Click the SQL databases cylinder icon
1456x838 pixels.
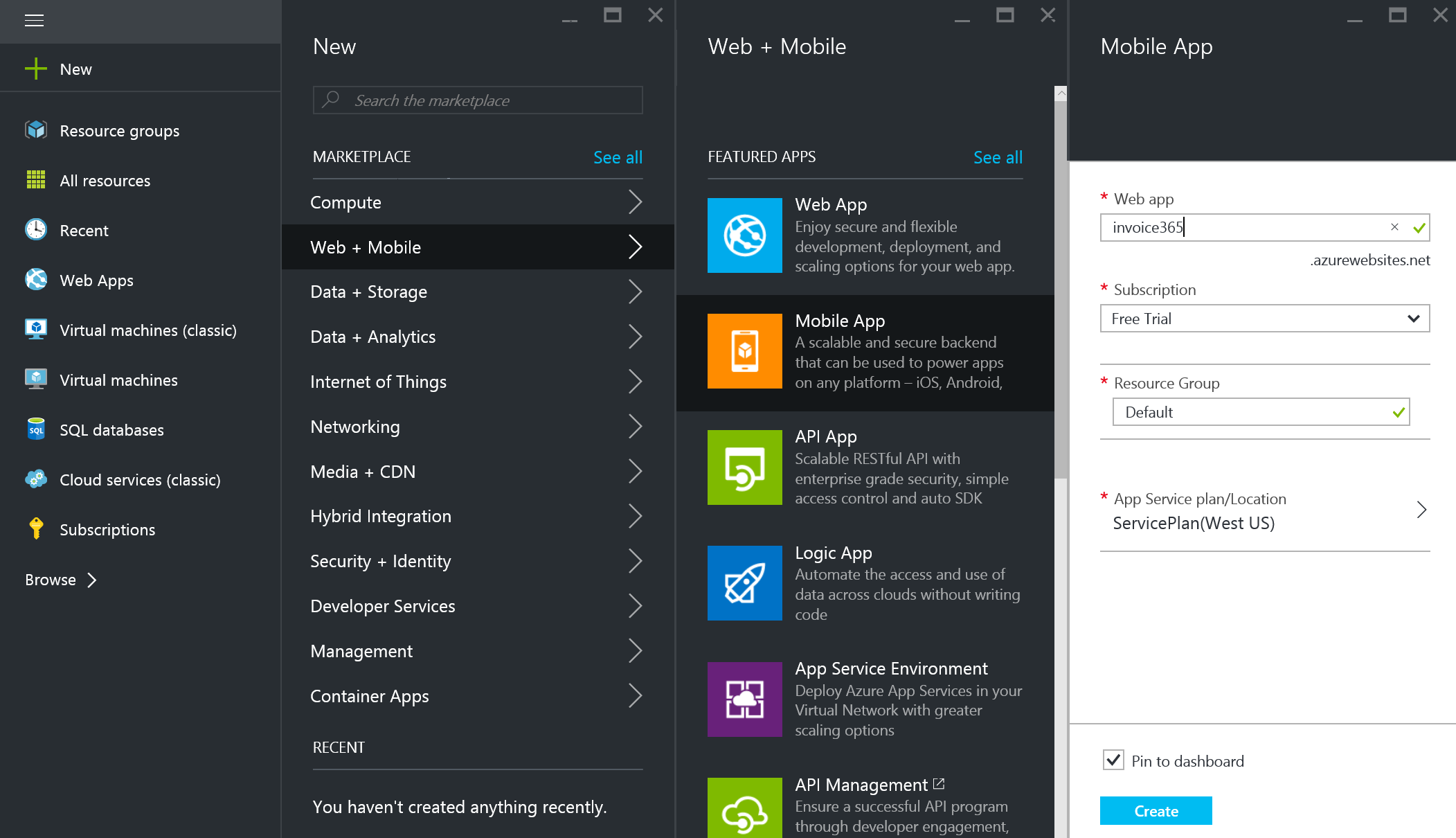(x=36, y=429)
